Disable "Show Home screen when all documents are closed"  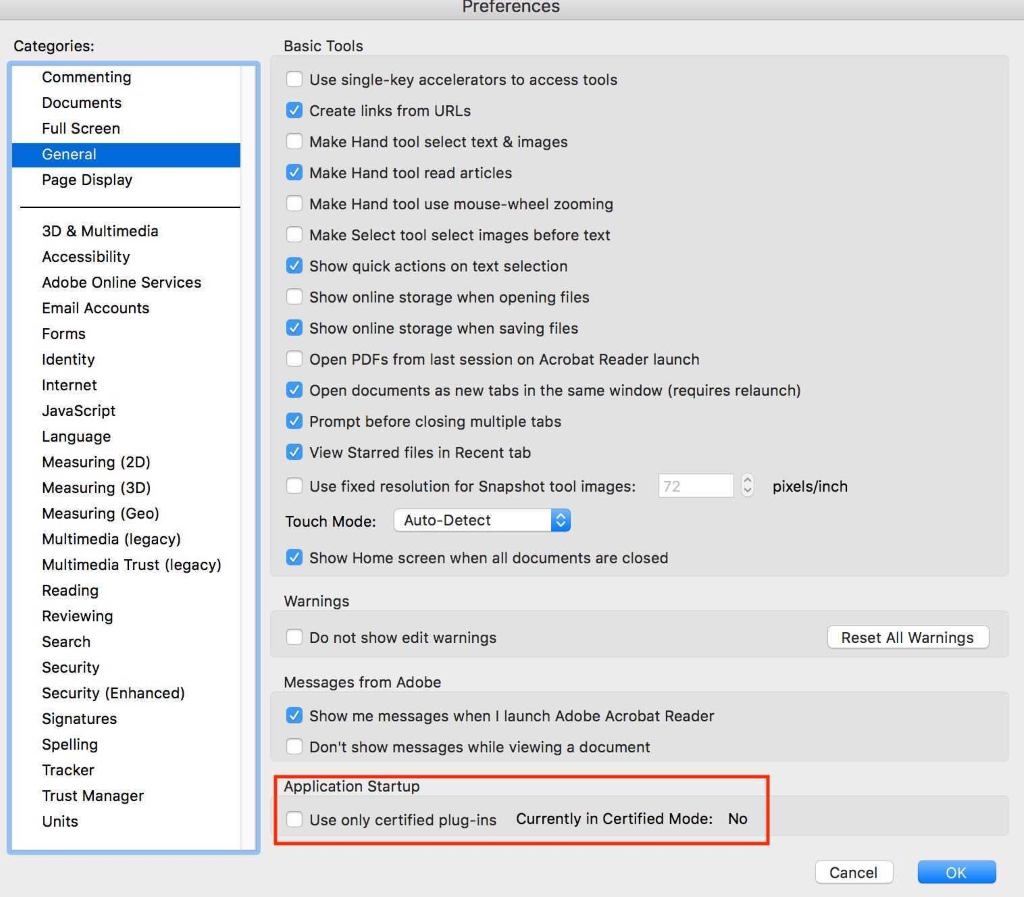(294, 559)
